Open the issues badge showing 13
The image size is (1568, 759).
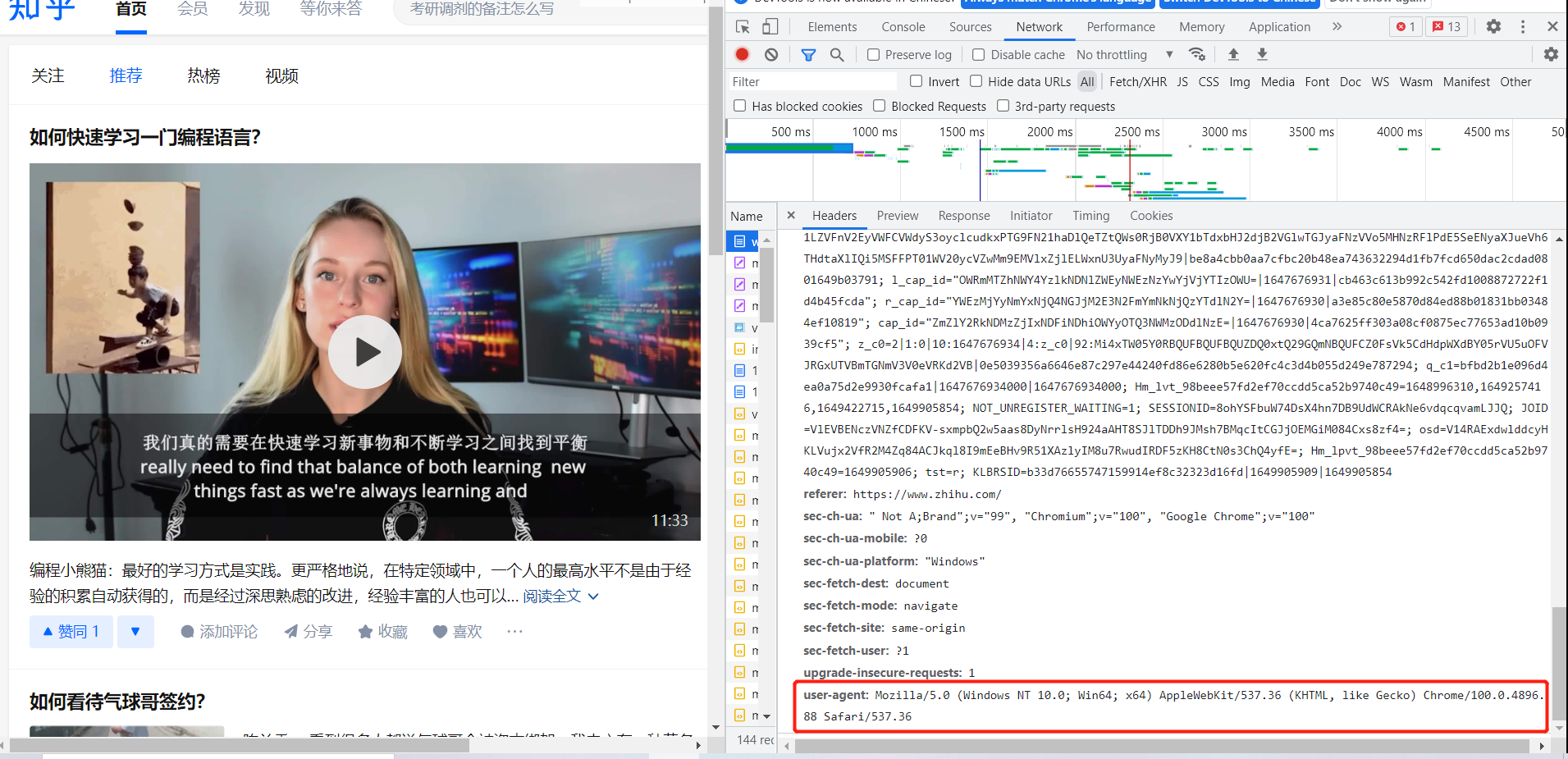(1447, 26)
